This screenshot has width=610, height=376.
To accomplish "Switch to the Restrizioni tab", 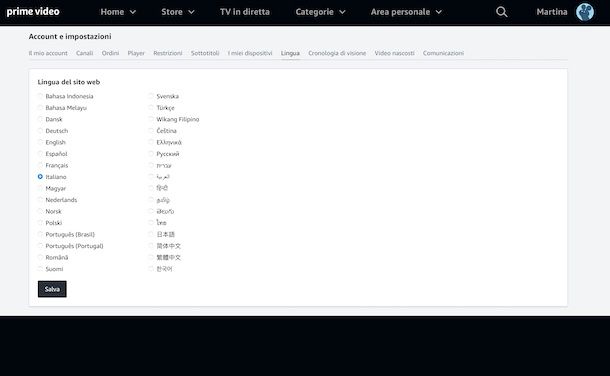I will tap(168, 53).
